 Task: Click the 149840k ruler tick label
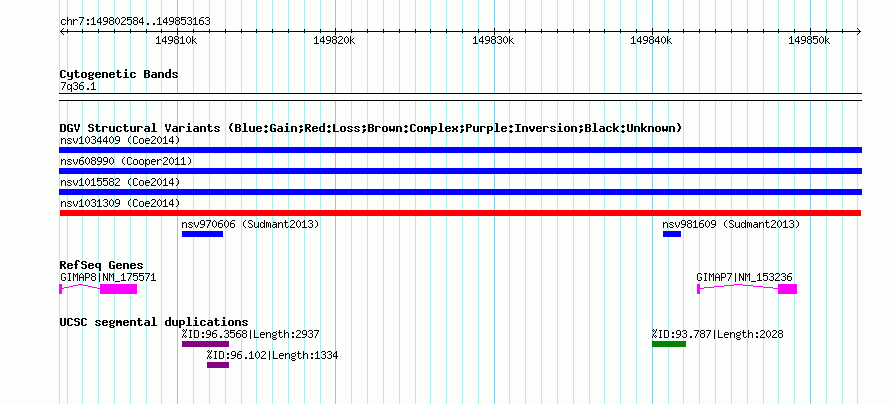click(651, 41)
